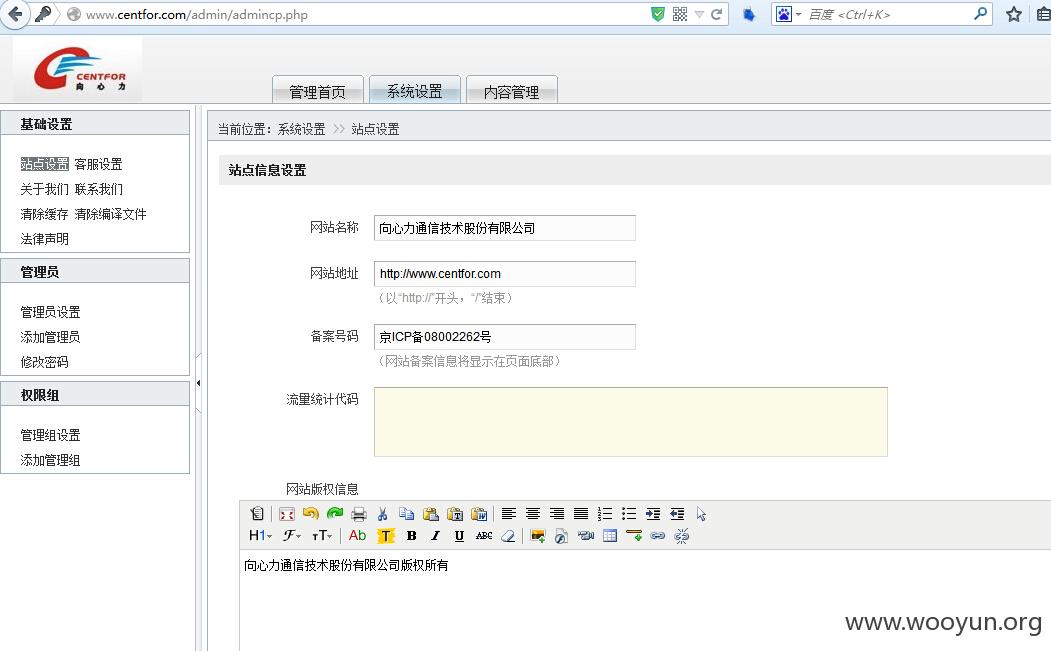This screenshot has height=651, width=1051.
Task: Open 管理首页 tab
Action: pyautogui.click(x=318, y=91)
